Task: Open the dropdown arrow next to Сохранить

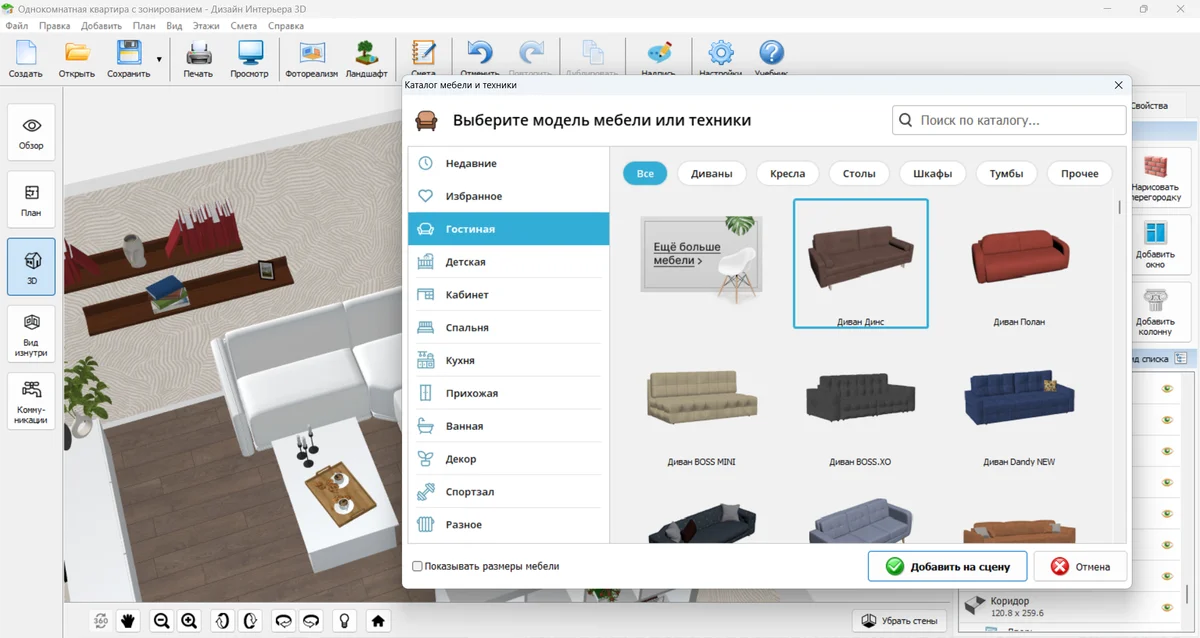Action: 158,59
